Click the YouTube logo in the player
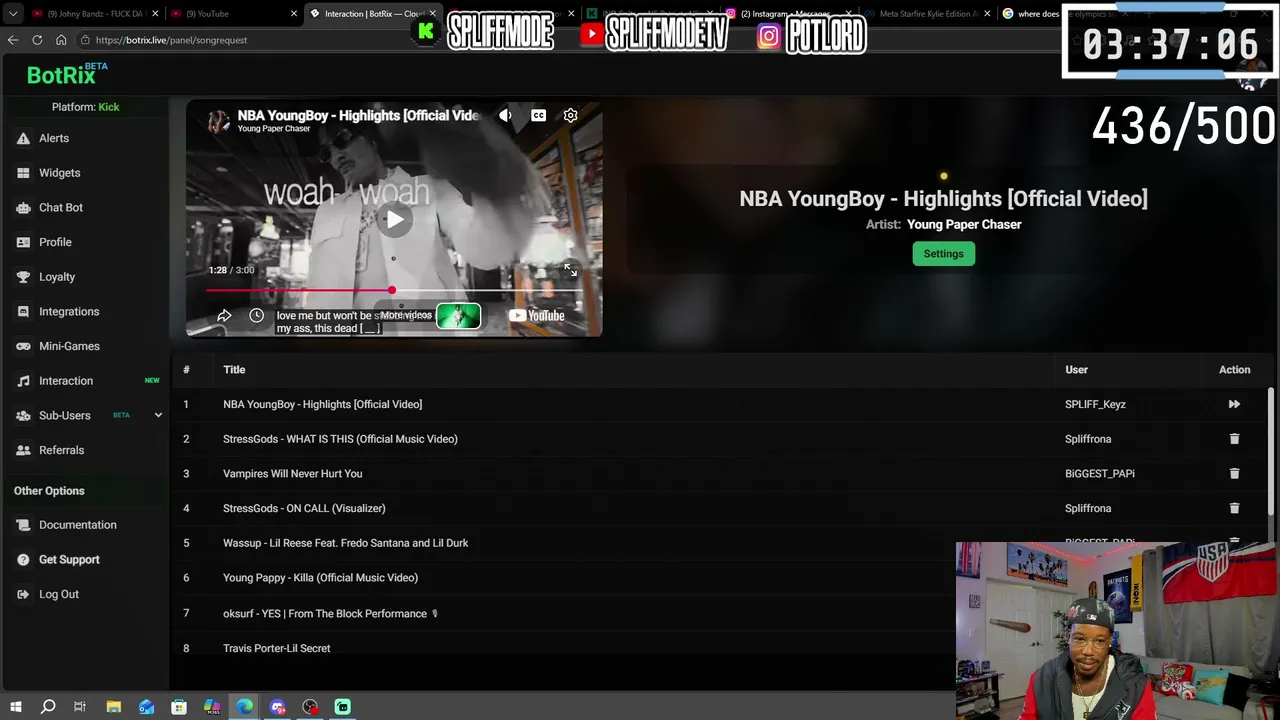Image resolution: width=1280 pixels, height=720 pixels. 537,316
